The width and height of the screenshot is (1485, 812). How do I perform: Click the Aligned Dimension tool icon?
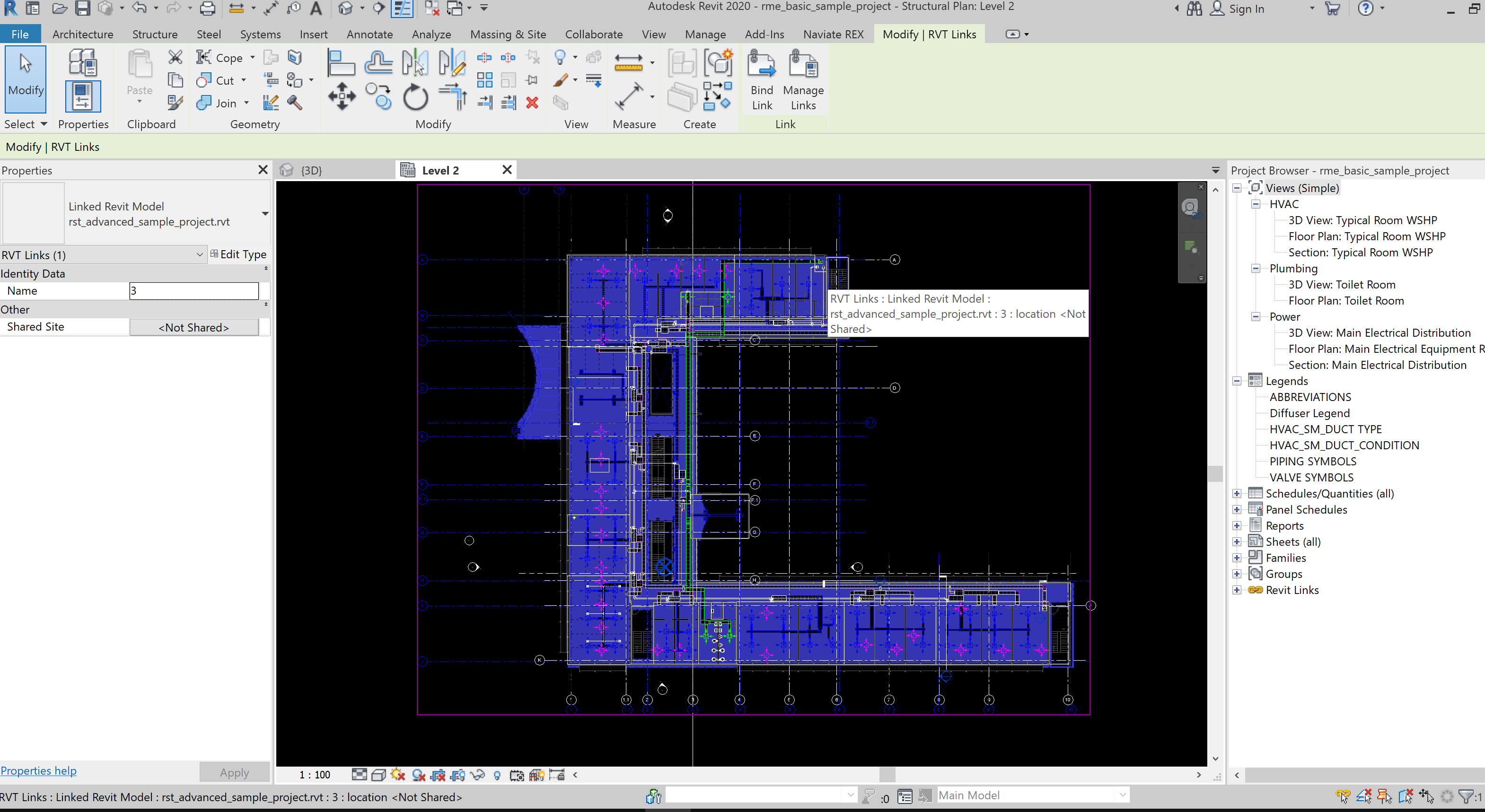(628, 96)
